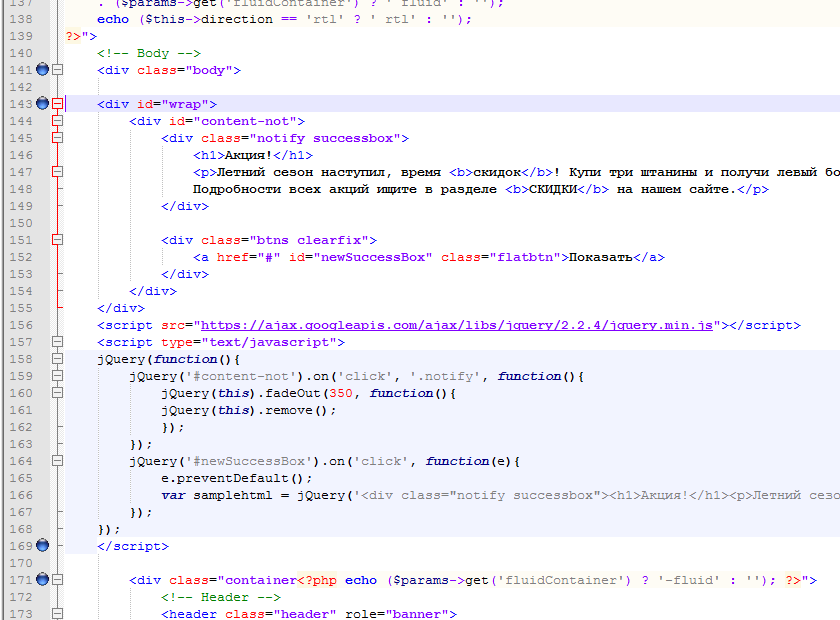Collapse the jQuery function fold on line 158
This screenshot has width=840, height=620.
coord(57,358)
